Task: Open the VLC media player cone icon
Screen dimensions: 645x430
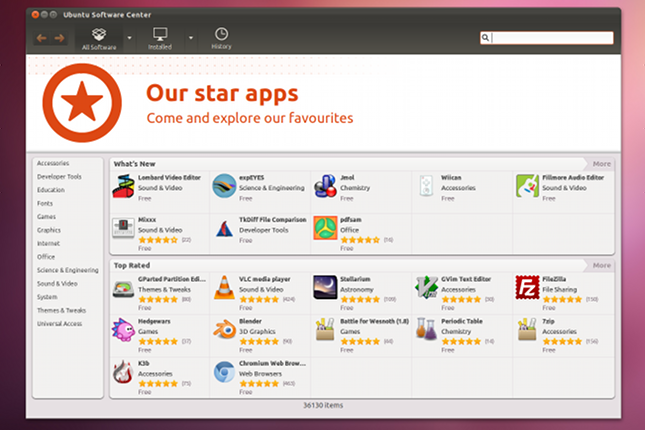Action: tap(224, 288)
